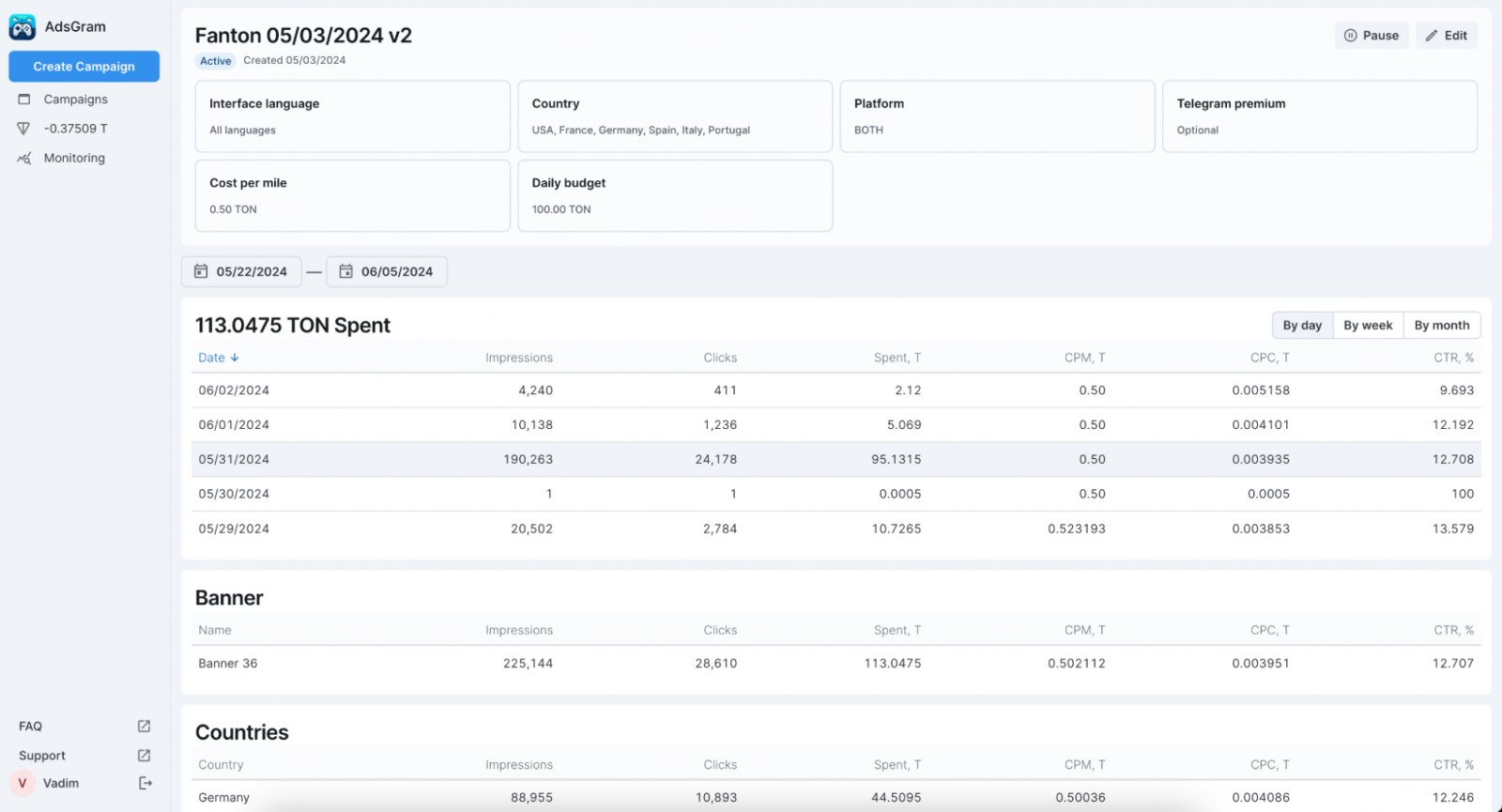Viewport: 1502px width, 812px height.
Task: Click the AdsGram logo icon
Action: (23, 27)
